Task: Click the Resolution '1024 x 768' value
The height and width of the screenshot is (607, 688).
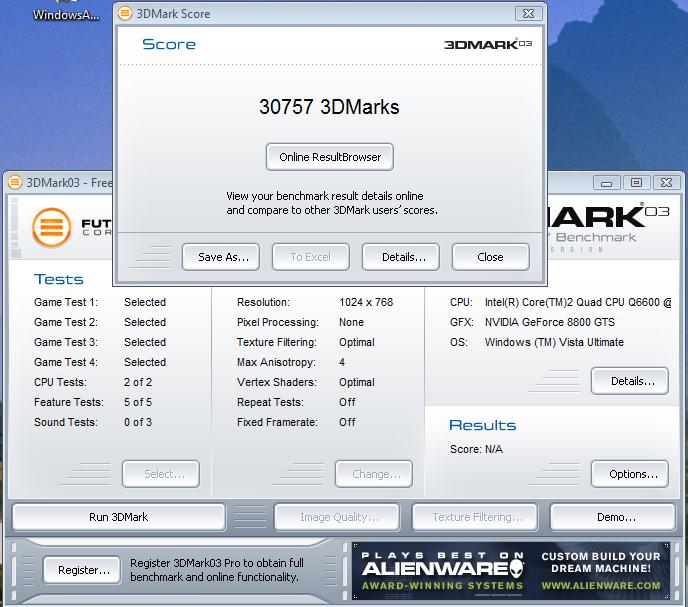Action: point(366,302)
